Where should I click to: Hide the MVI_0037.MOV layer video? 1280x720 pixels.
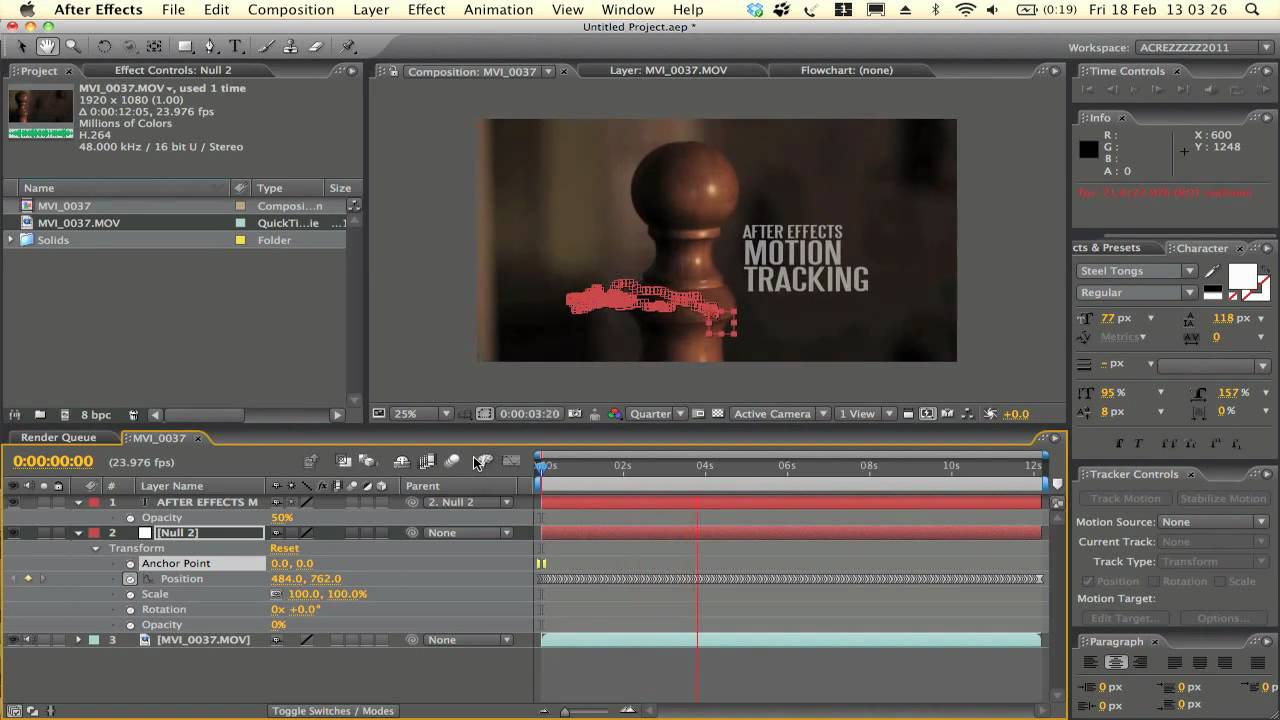coord(13,640)
